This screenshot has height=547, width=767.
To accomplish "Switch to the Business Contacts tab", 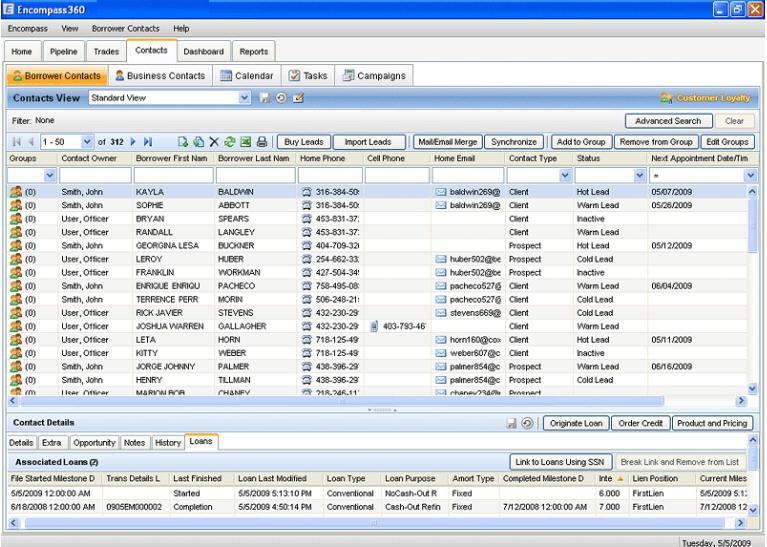I will [x=160, y=76].
